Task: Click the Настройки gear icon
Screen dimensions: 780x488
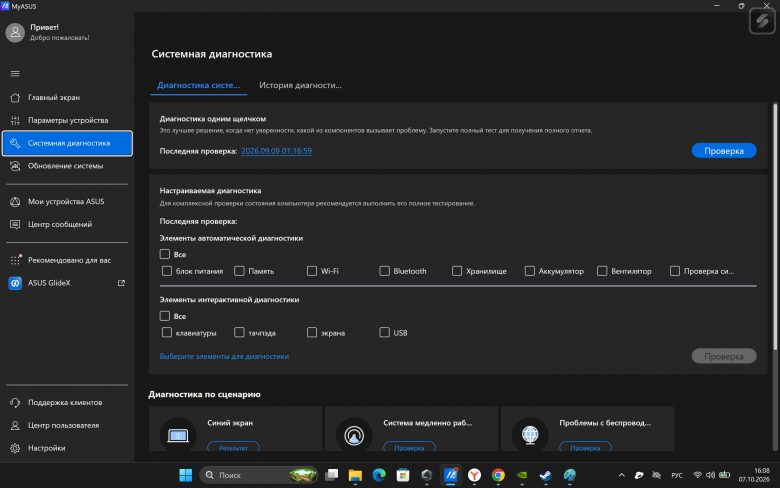Action: (15, 448)
